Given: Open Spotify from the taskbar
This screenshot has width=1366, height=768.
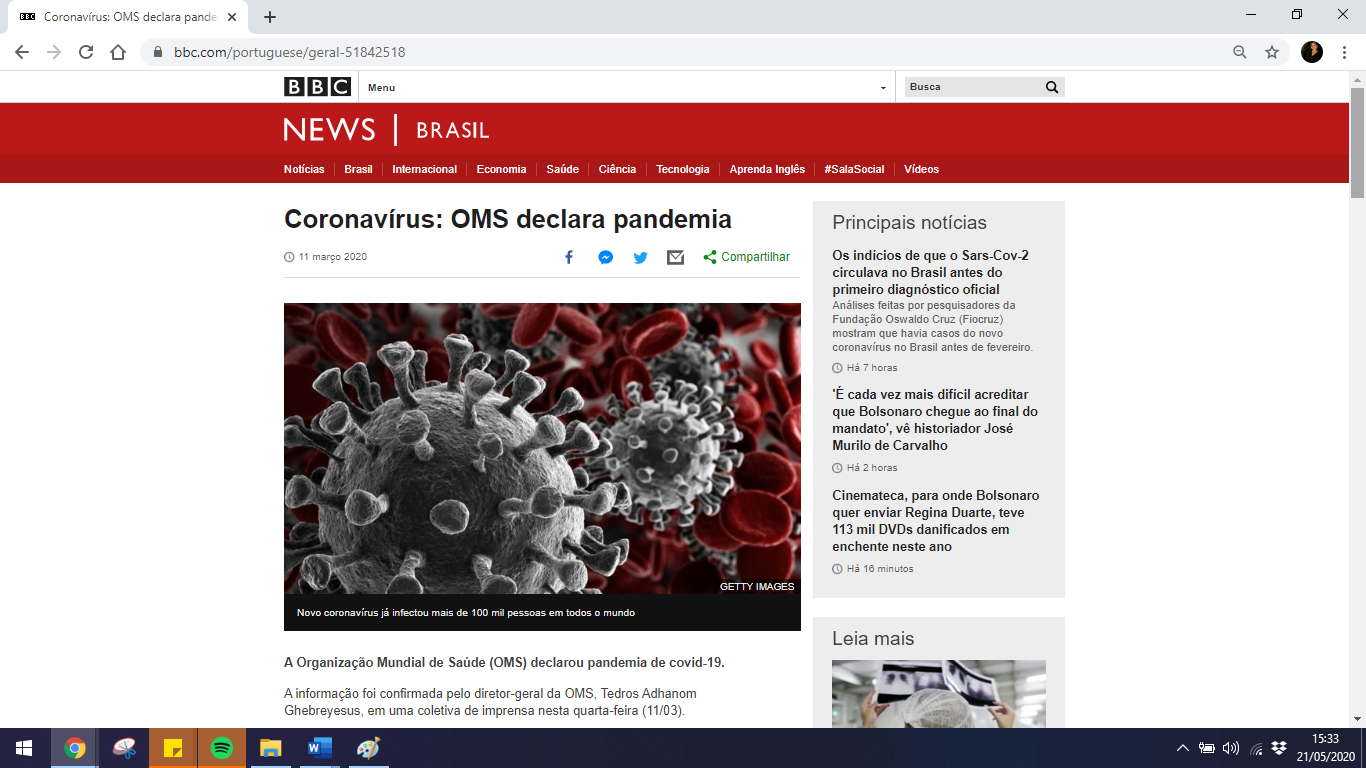Looking at the screenshot, I should click(x=222, y=748).
